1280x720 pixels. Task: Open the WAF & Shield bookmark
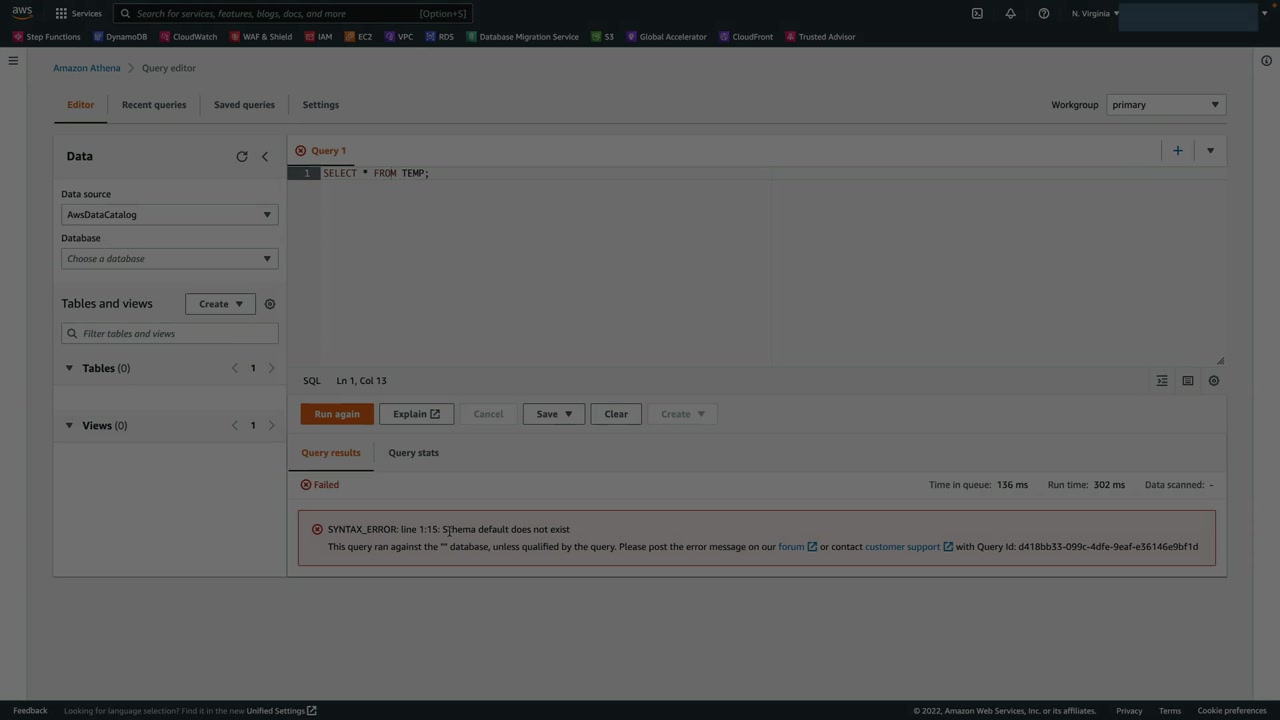coord(261,37)
